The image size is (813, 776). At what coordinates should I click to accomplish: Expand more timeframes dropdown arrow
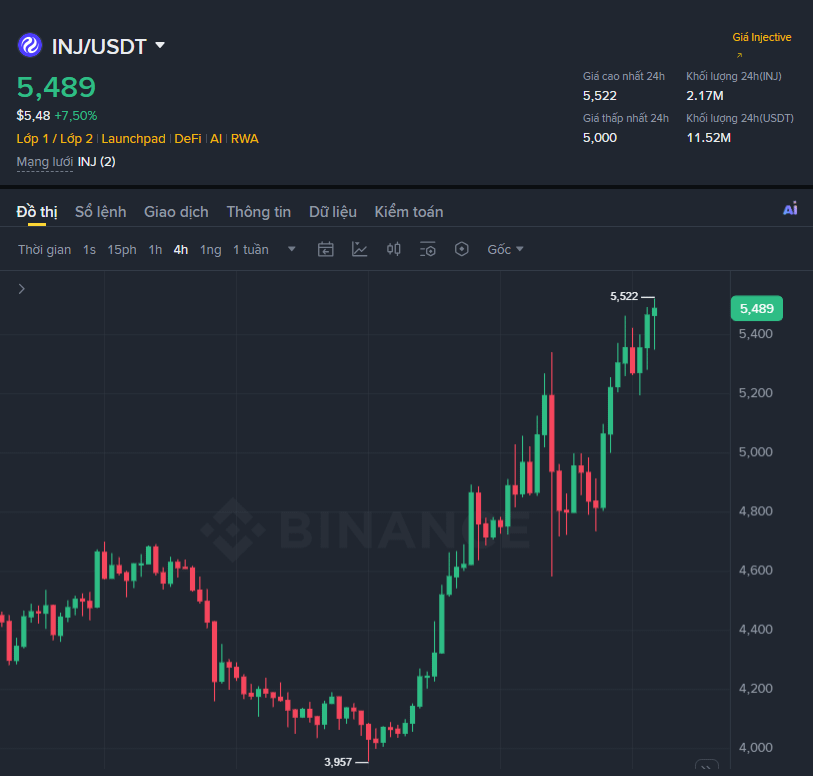click(x=292, y=249)
